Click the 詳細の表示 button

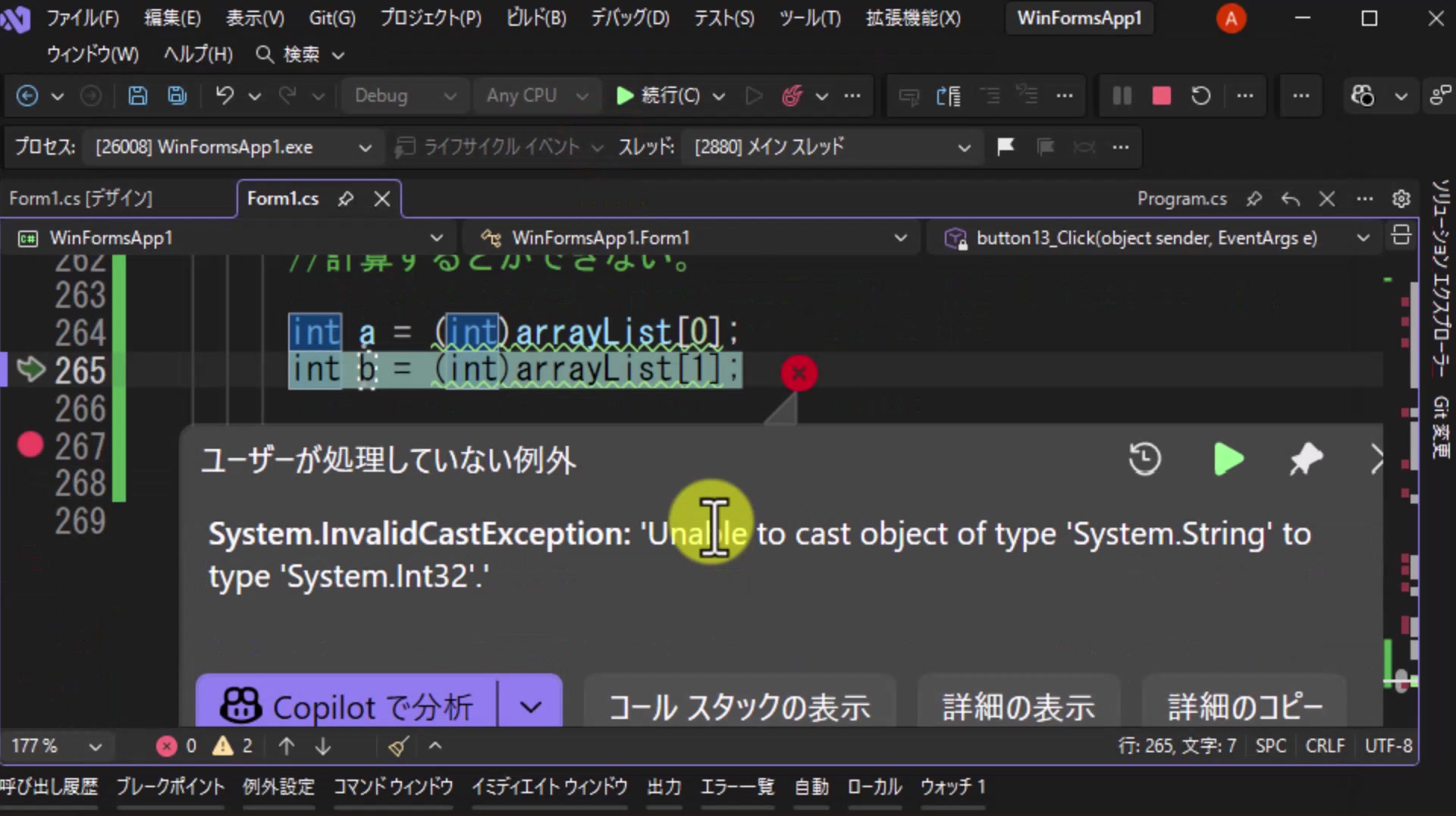(1018, 706)
